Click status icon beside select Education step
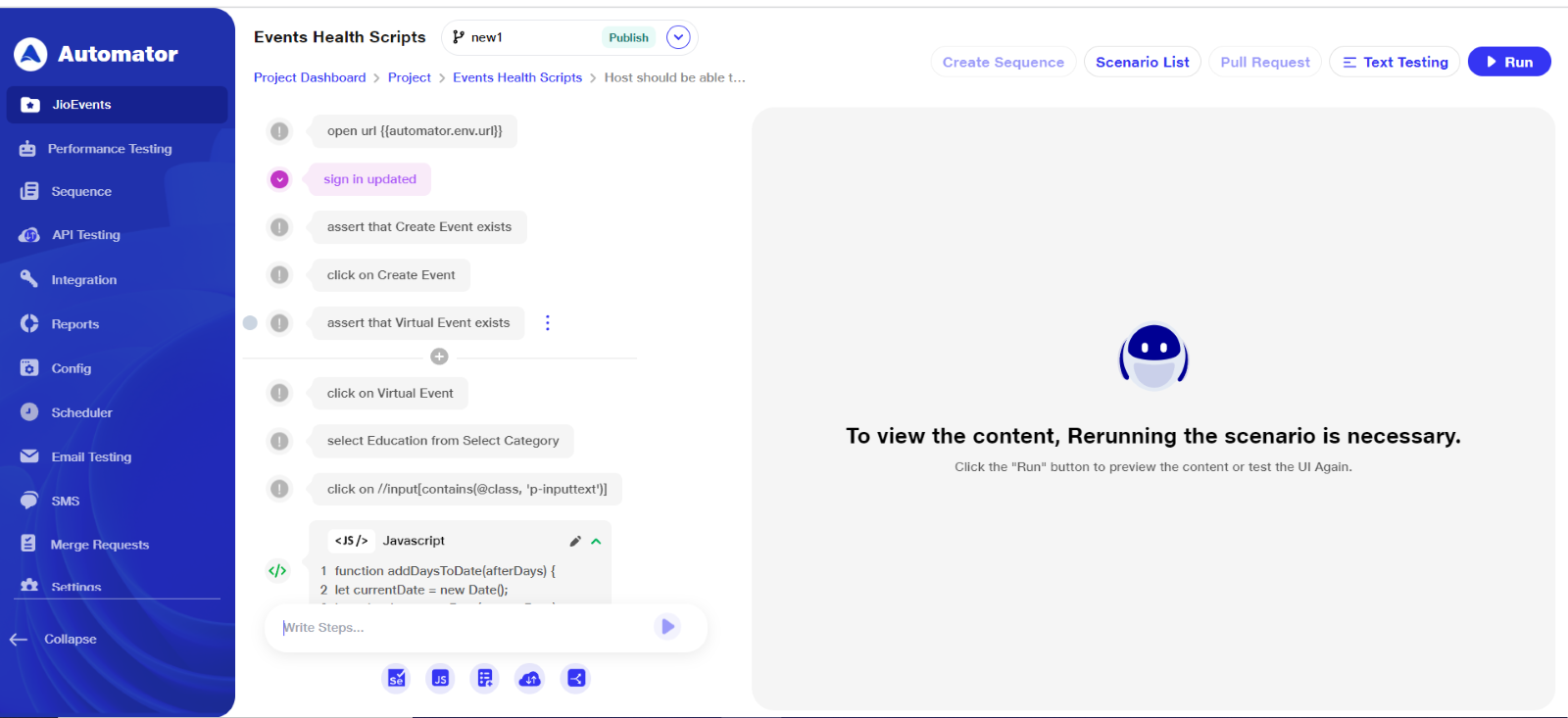1568x718 pixels. pos(279,441)
